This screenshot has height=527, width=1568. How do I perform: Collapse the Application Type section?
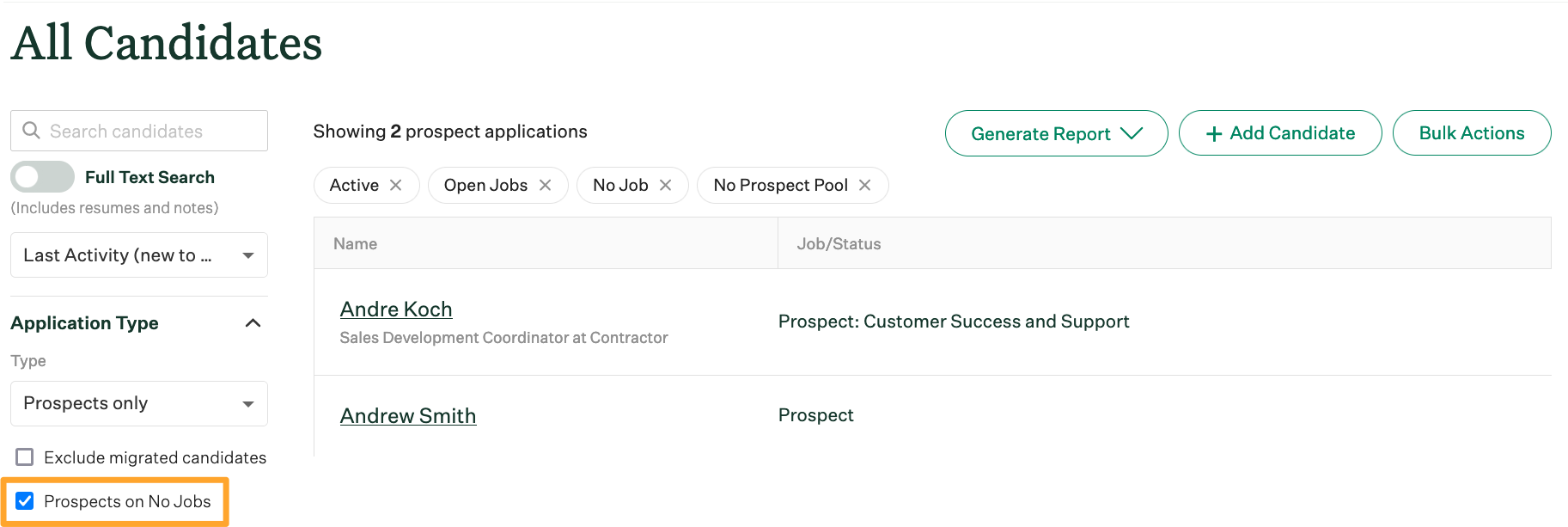253,322
